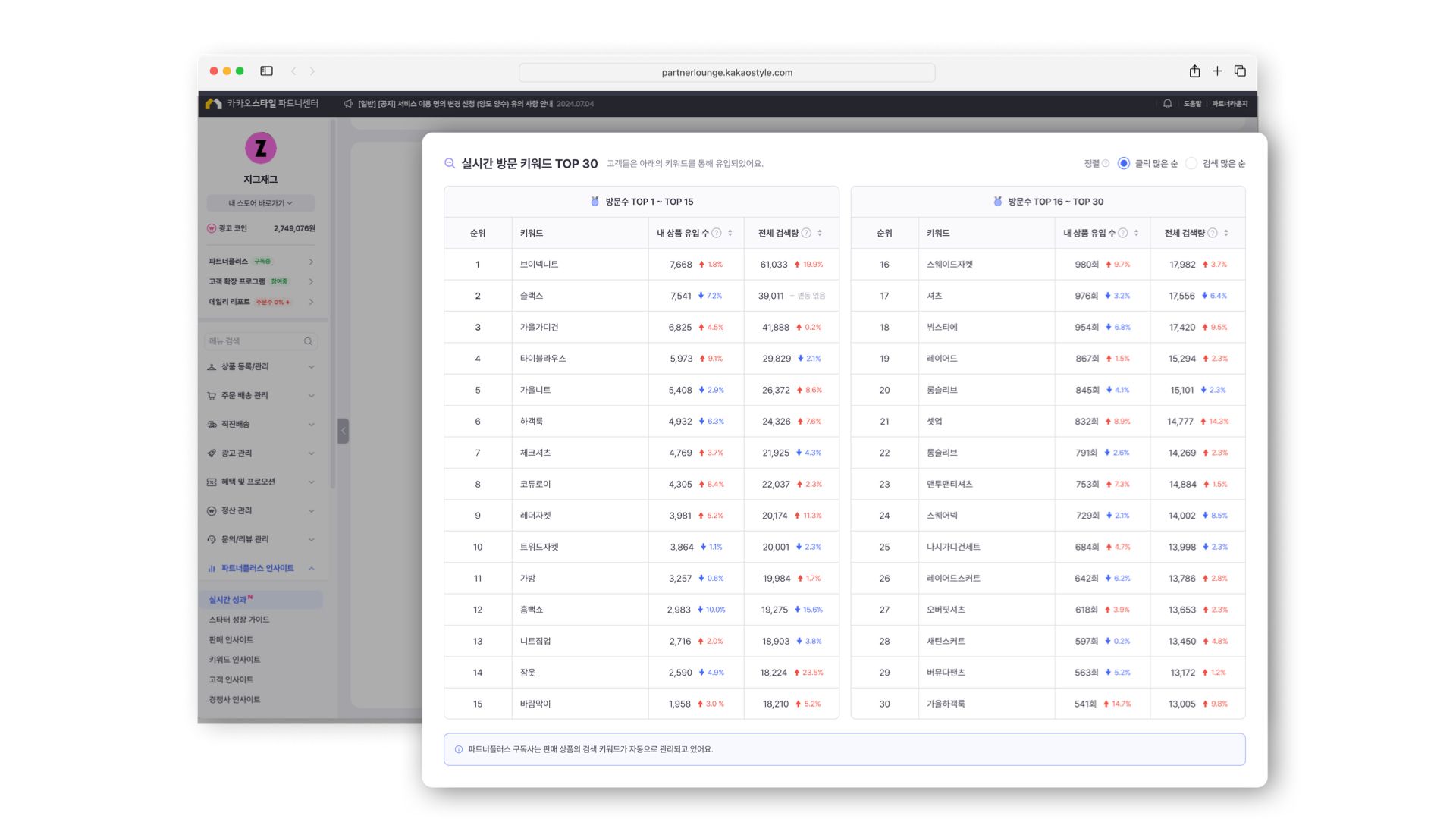Click the info icon in bottom notice
Image resolution: width=1456 pixels, height=819 pixels.
pos(459,749)
